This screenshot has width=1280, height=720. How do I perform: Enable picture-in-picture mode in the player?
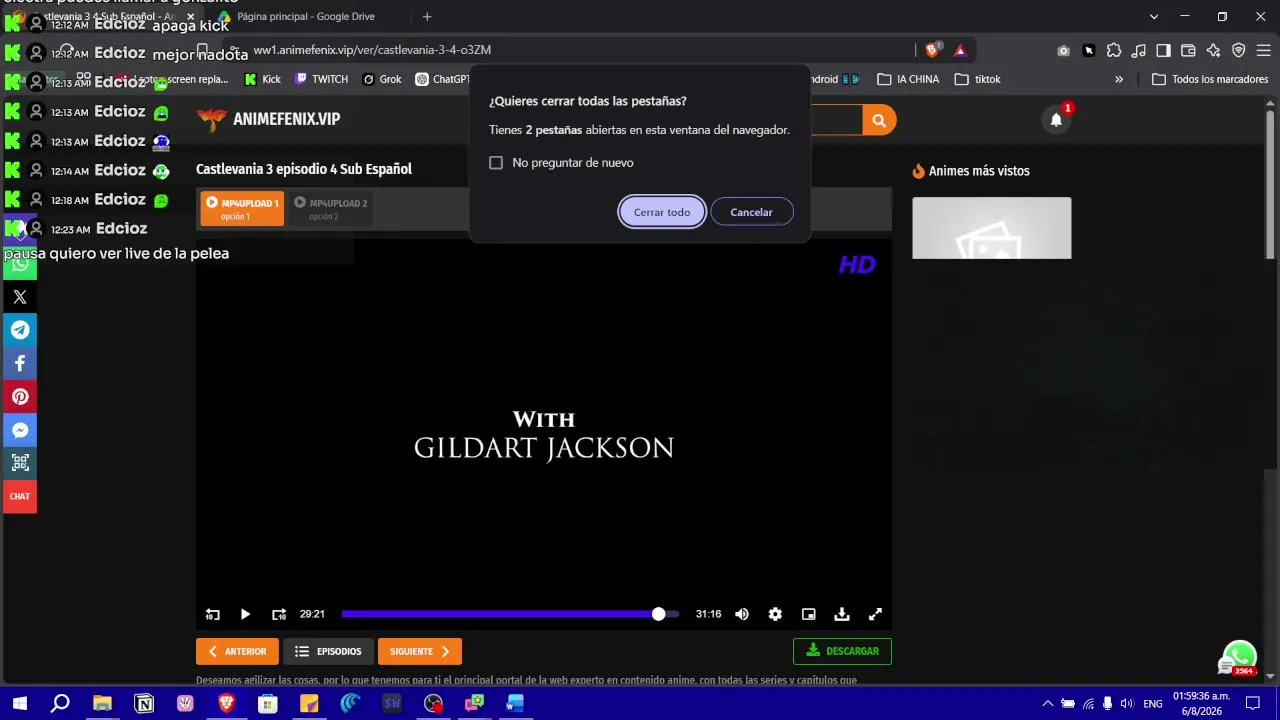[809, 614]
